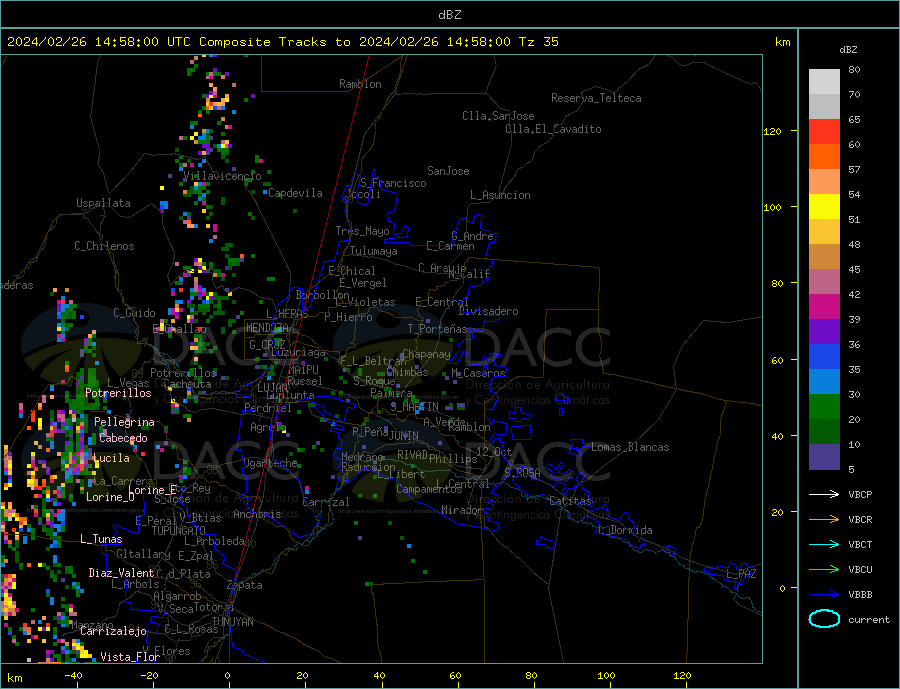900x689 pixels.
Task: Click the 'Tz 35' text in header
Action: [x=538, y=42]
